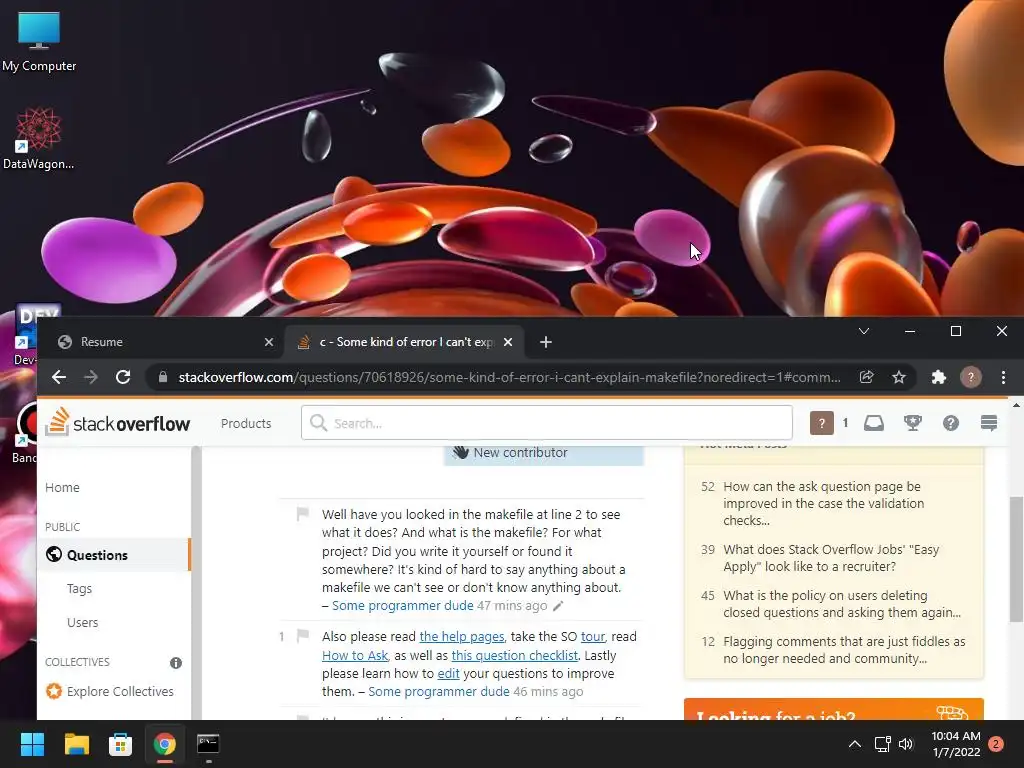
Task: Select Questions in left sidebar
Action: tap(114, 554)
